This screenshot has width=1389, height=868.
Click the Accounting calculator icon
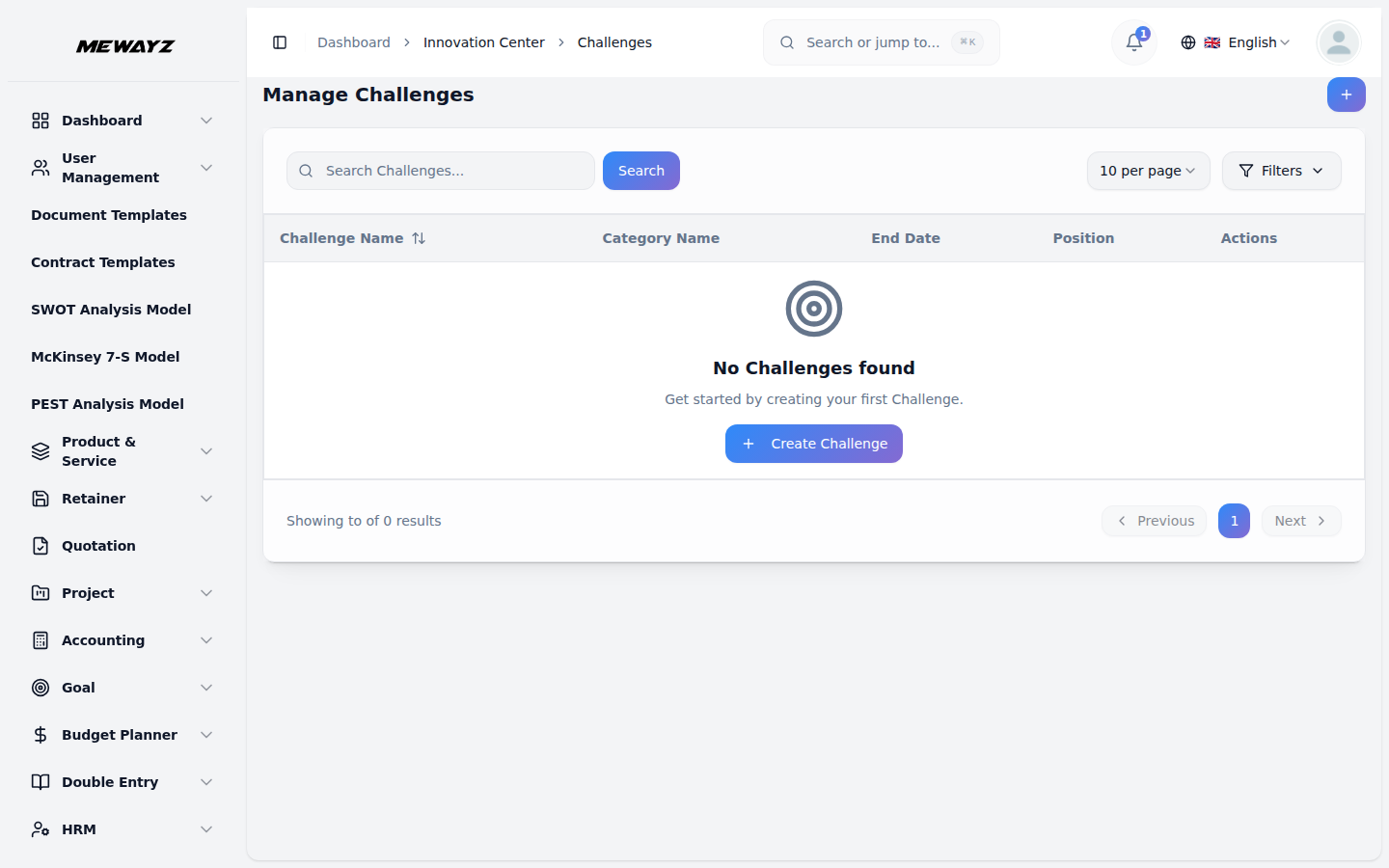tap(41, 640)
